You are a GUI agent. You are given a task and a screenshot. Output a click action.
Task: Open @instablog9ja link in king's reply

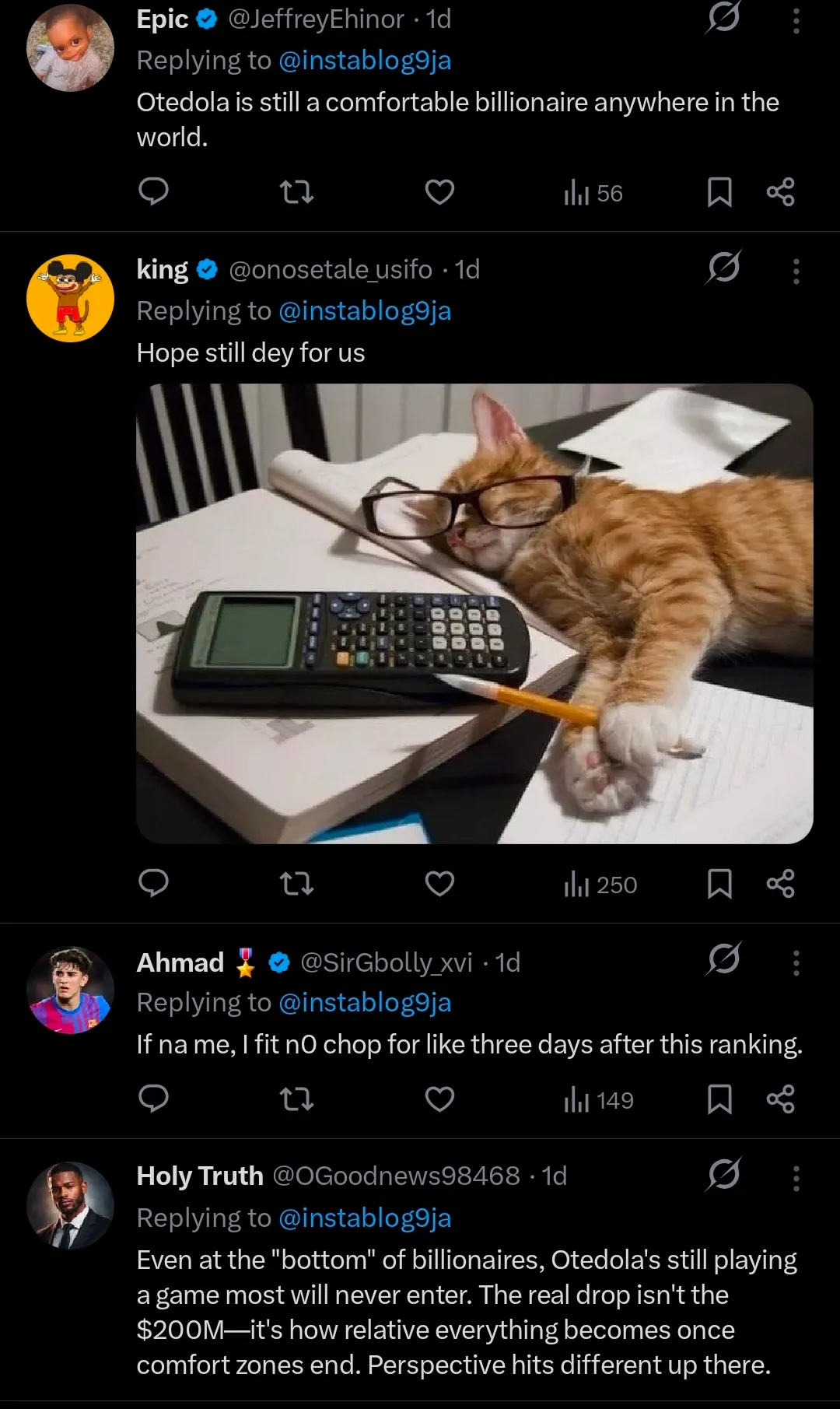(x=365, y=310)
